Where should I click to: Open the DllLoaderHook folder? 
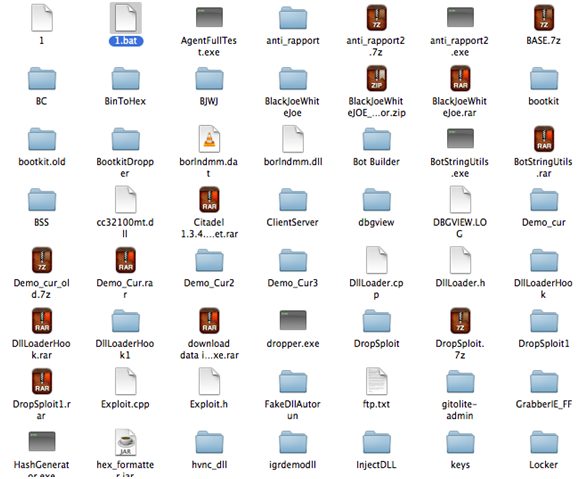pyautogui.click(x=544, y=260)
